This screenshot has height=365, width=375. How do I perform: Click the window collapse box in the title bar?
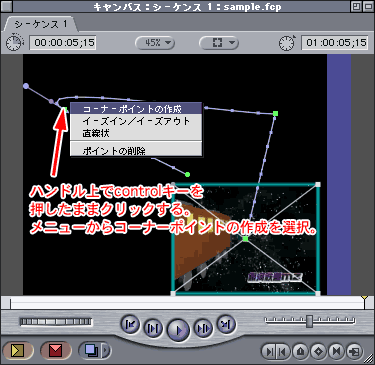point(368,6)
